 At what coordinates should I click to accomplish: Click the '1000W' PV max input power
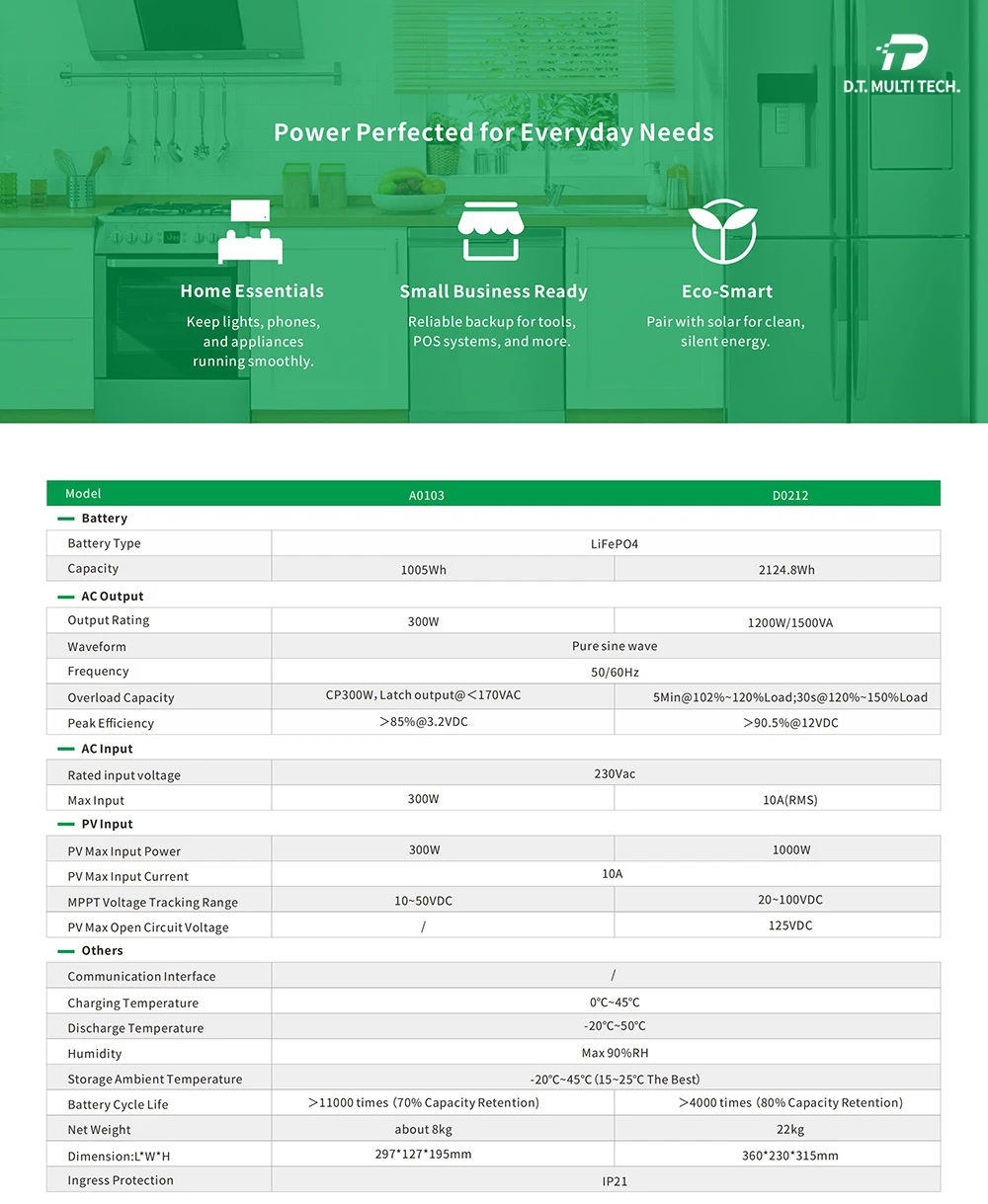click(791, 849)
